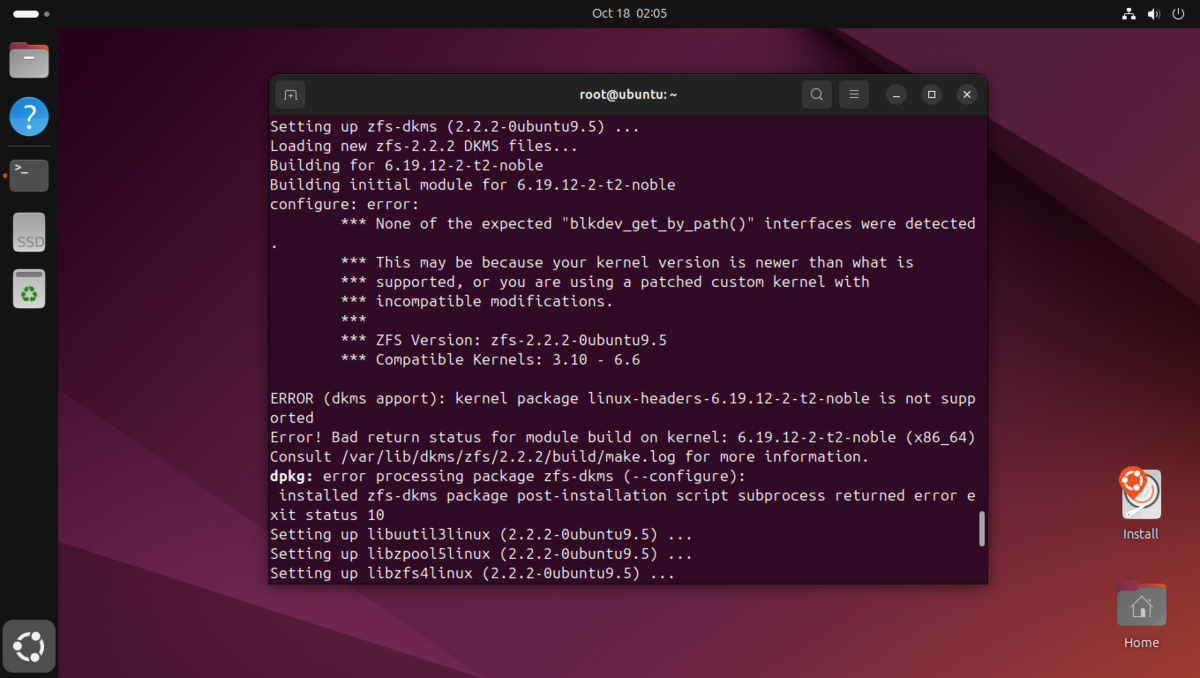
Task: Maximize the terminal window
Action: [x=931, y=95]
